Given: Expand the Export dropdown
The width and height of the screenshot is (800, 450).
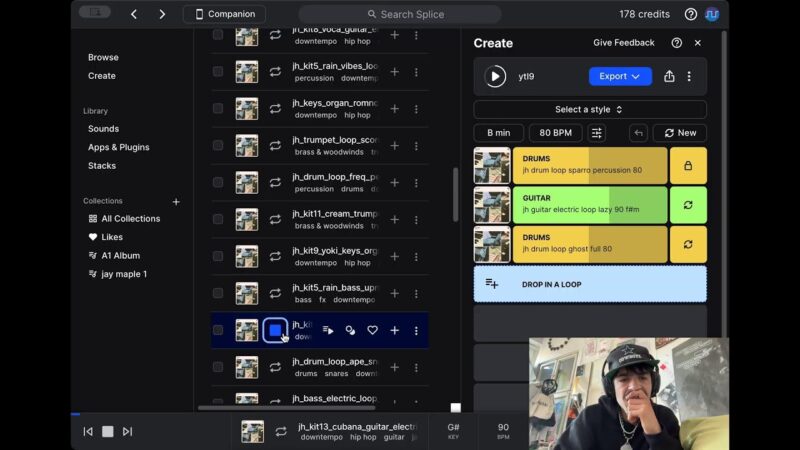Looking at the screenshot, I should click(620, 76).
